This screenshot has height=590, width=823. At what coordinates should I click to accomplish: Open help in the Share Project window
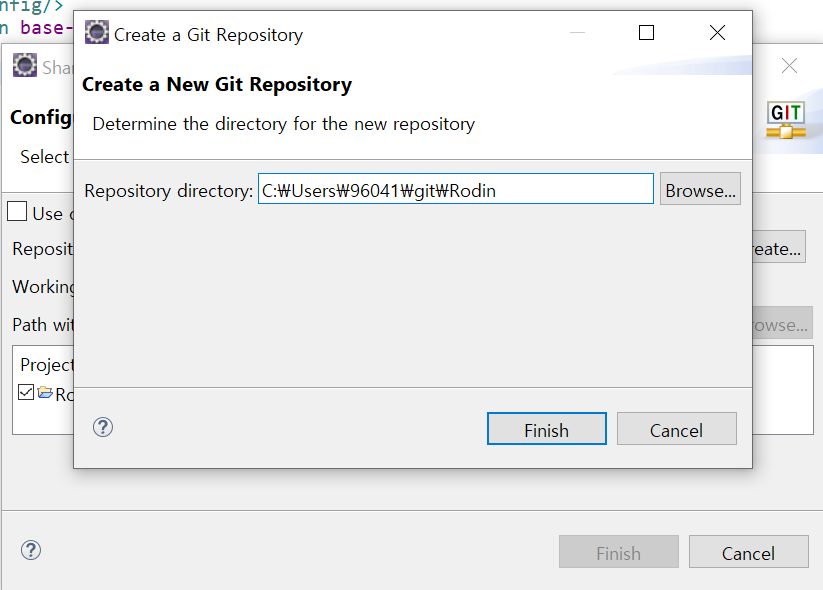point(31,550)
